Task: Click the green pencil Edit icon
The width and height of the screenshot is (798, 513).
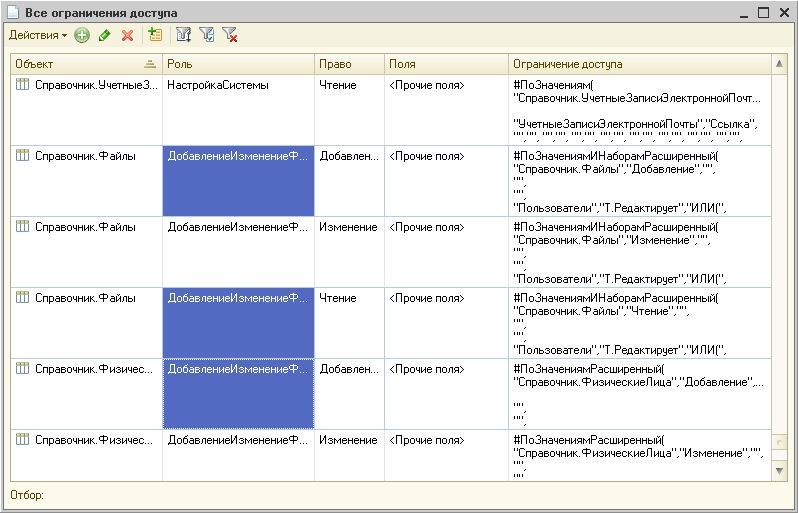Action: 105,35
